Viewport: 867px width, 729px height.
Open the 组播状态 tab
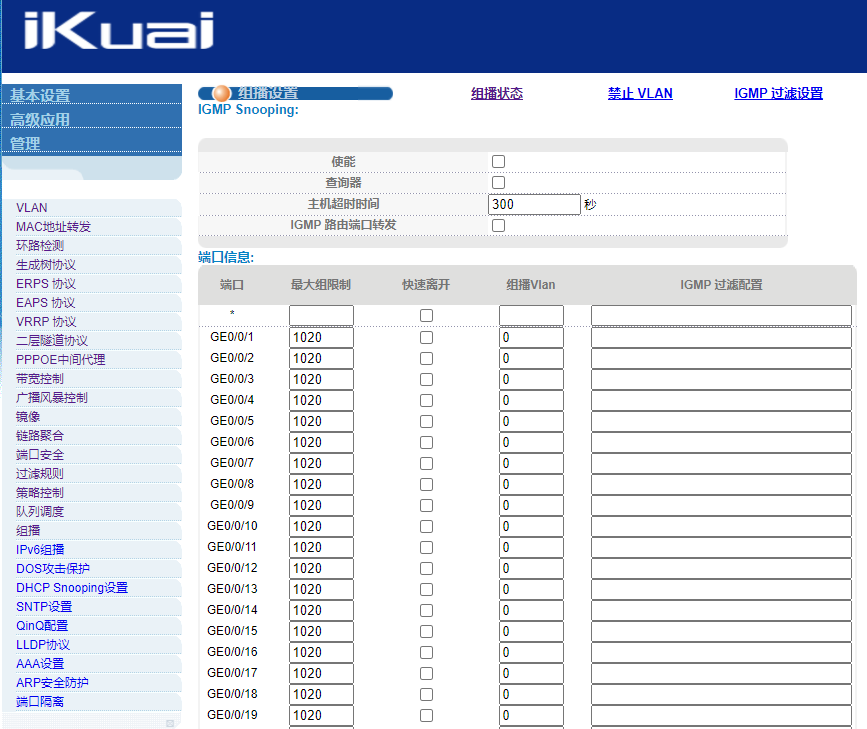(497, 93)
